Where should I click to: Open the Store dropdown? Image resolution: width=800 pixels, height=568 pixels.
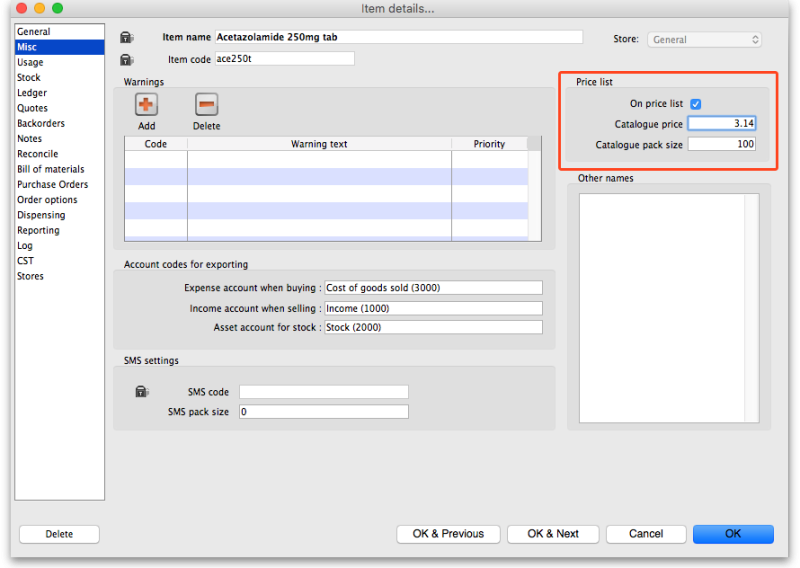tap(704, 40)
